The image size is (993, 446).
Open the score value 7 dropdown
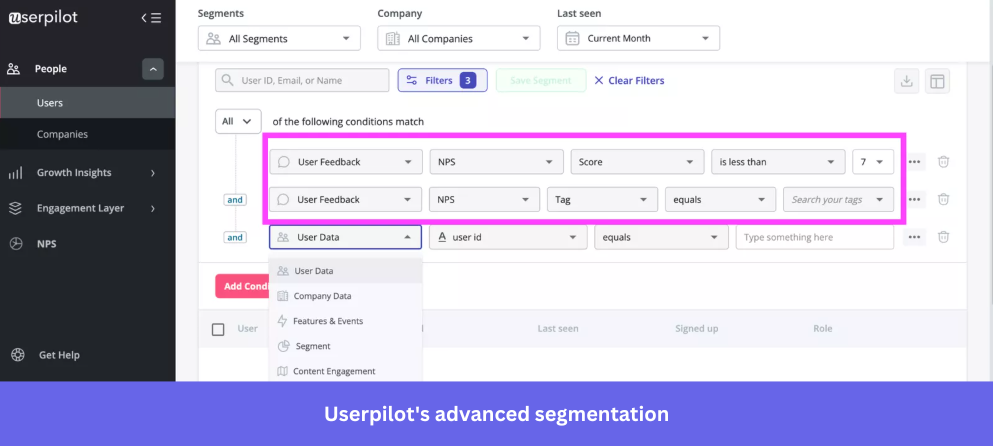click(873, 162)
